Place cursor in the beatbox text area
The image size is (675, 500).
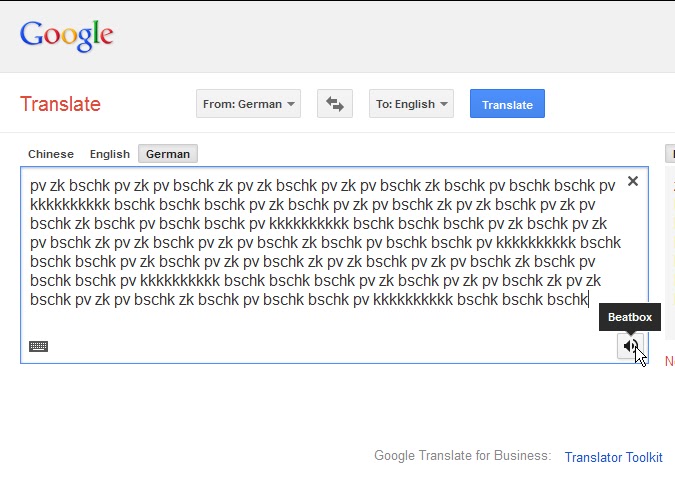334,265
